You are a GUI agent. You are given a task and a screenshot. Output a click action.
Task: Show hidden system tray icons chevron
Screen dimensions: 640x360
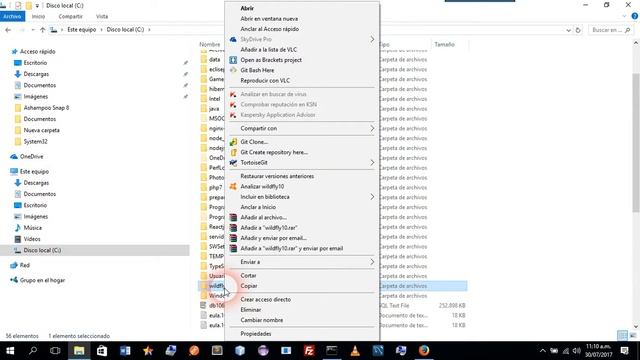point(542,351)
